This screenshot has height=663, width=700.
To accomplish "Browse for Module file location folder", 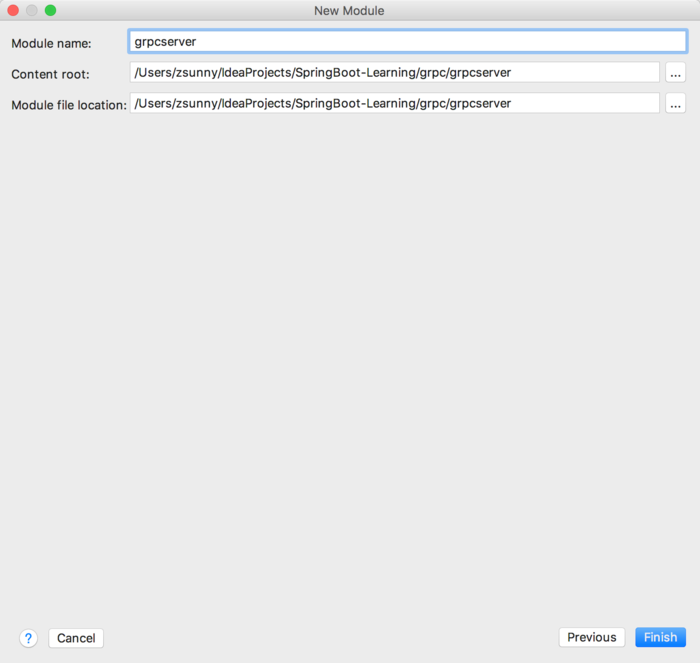I will [675, 103].
